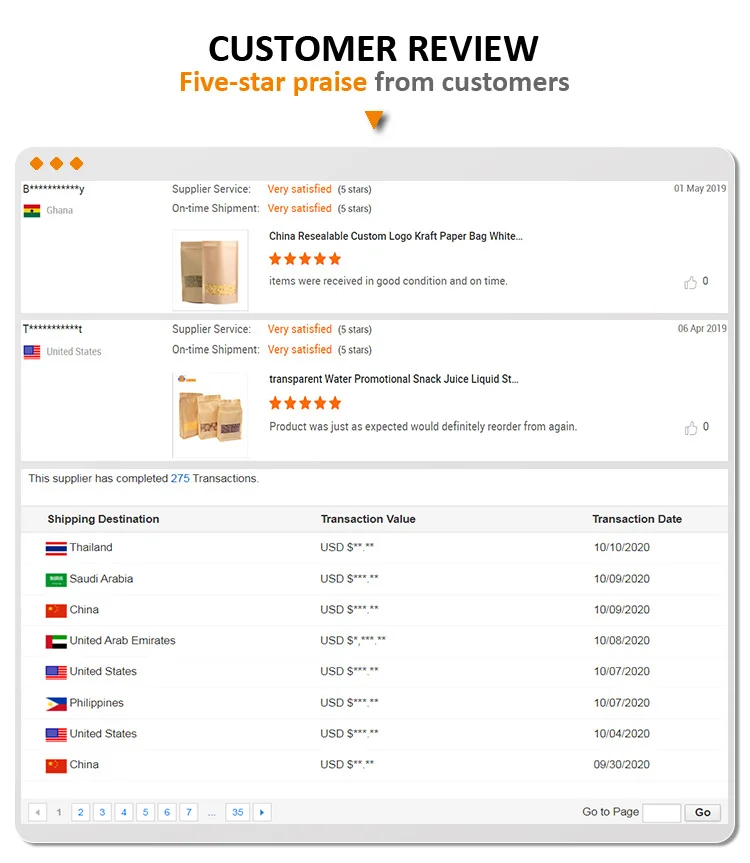
Task: Click the Thailand flag in shipping list
Action: (56, 548)
